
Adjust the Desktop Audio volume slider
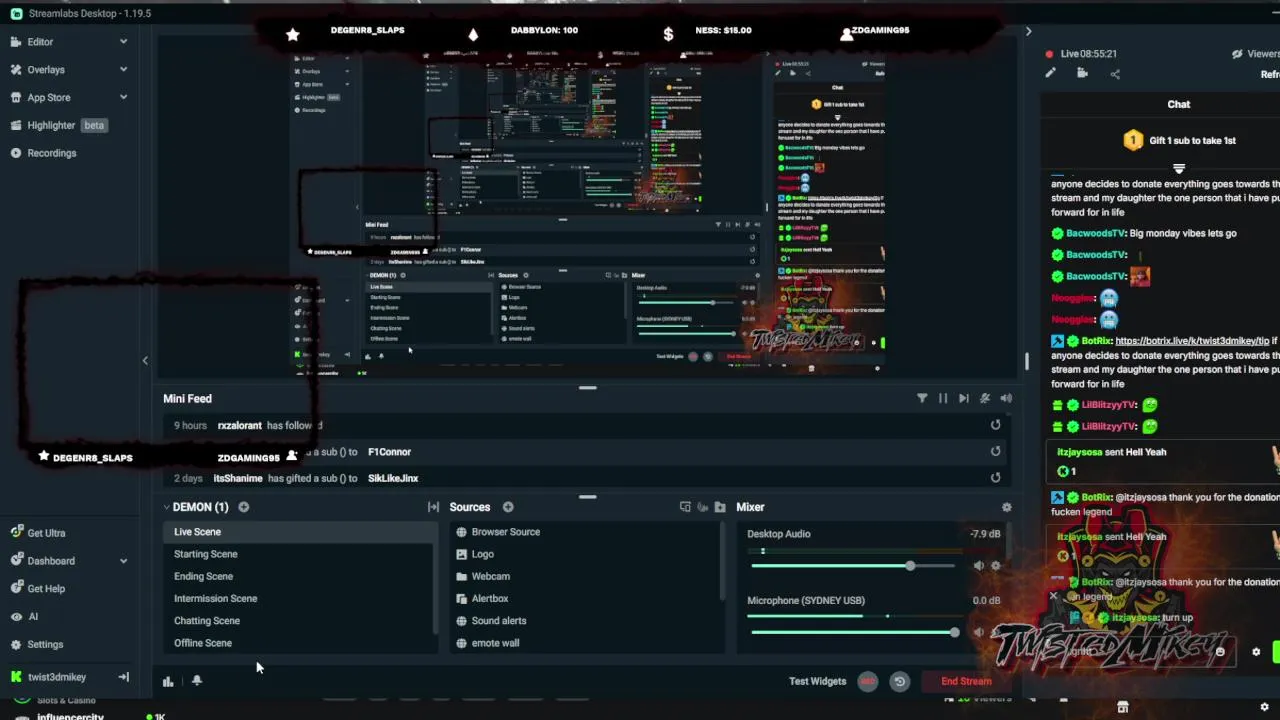pyautogui.click(x=853, y=566)
